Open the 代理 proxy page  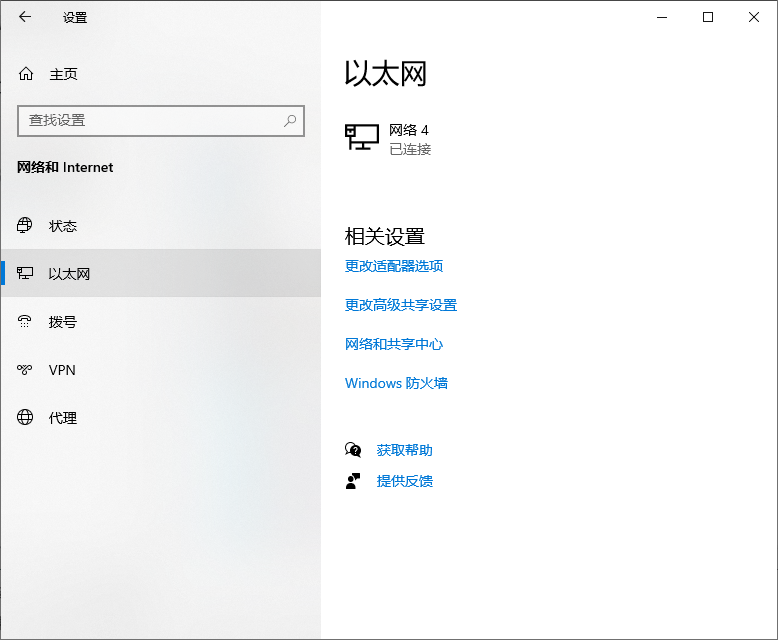point(161,418)
